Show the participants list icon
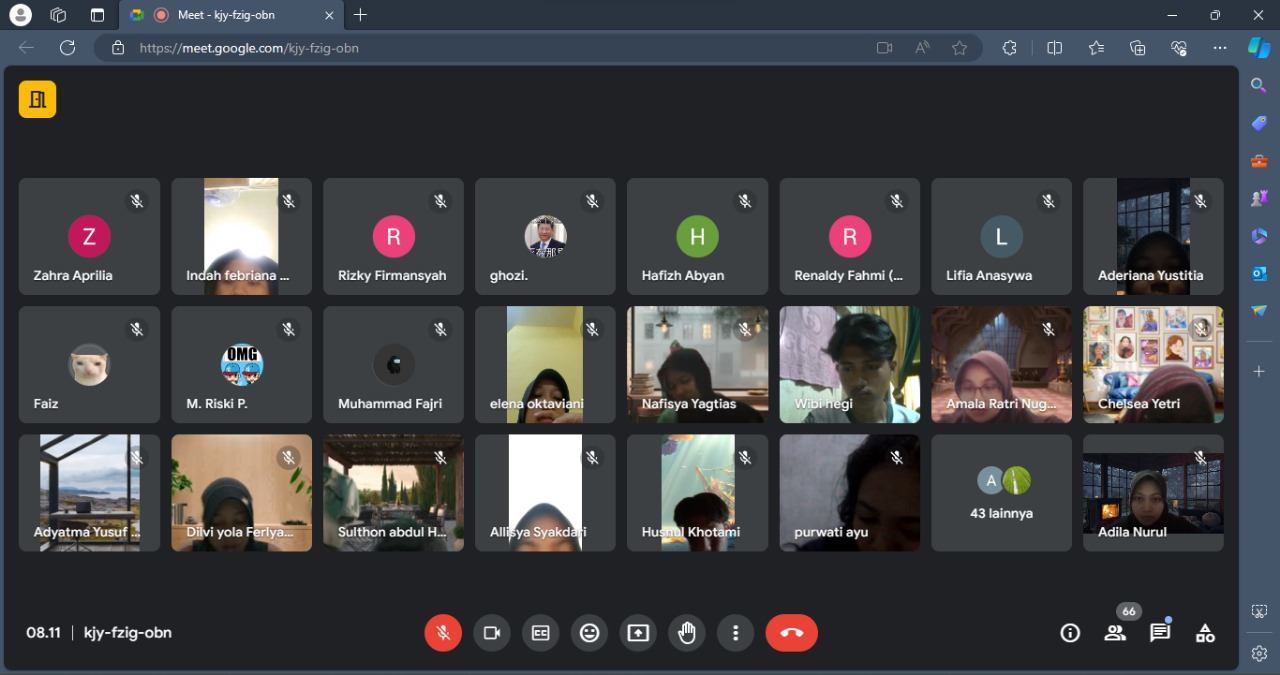The height and width of the screenshot is (675, 1280). click(1115, 633)
